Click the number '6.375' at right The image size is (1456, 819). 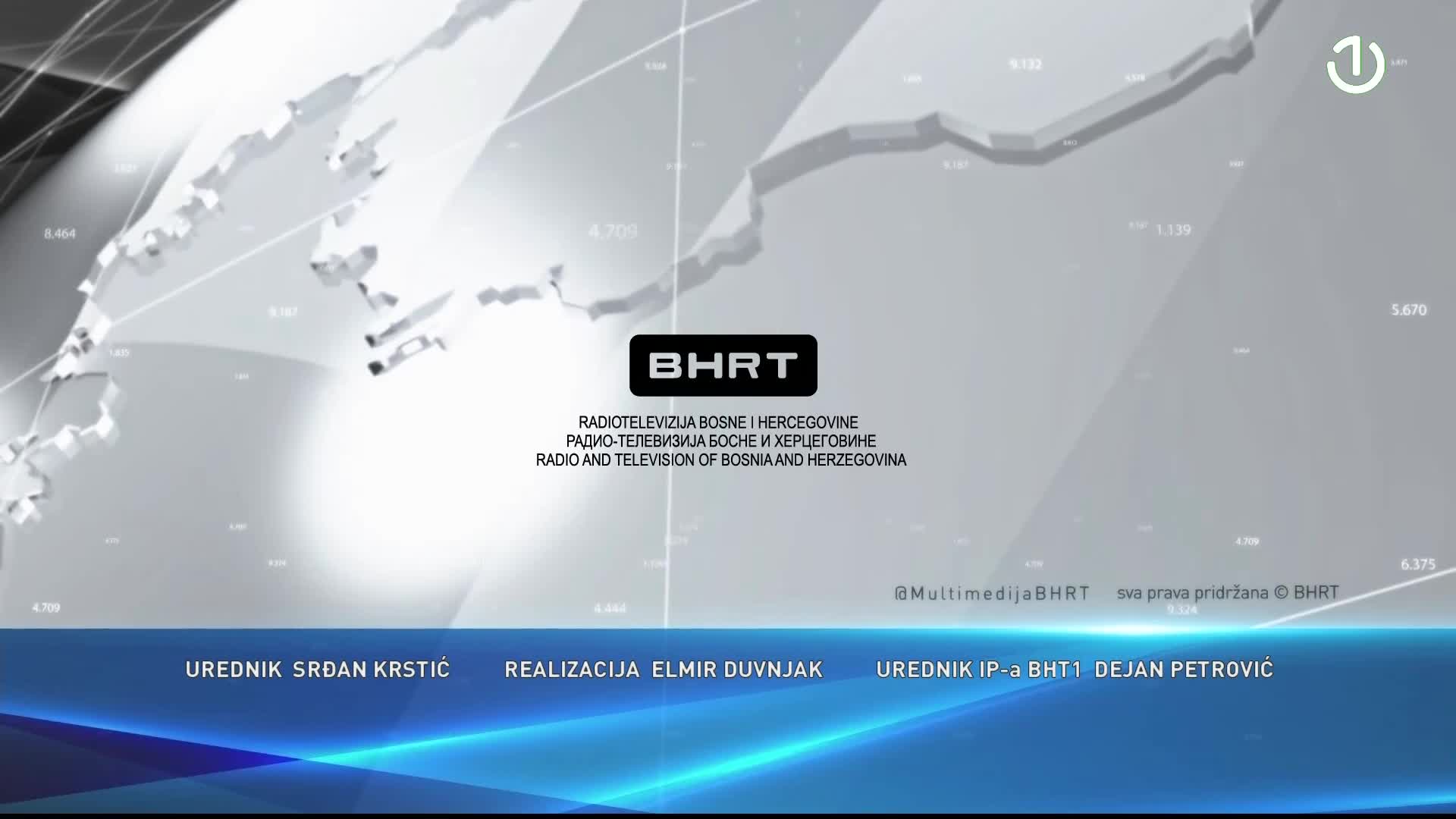point(1418,564)
